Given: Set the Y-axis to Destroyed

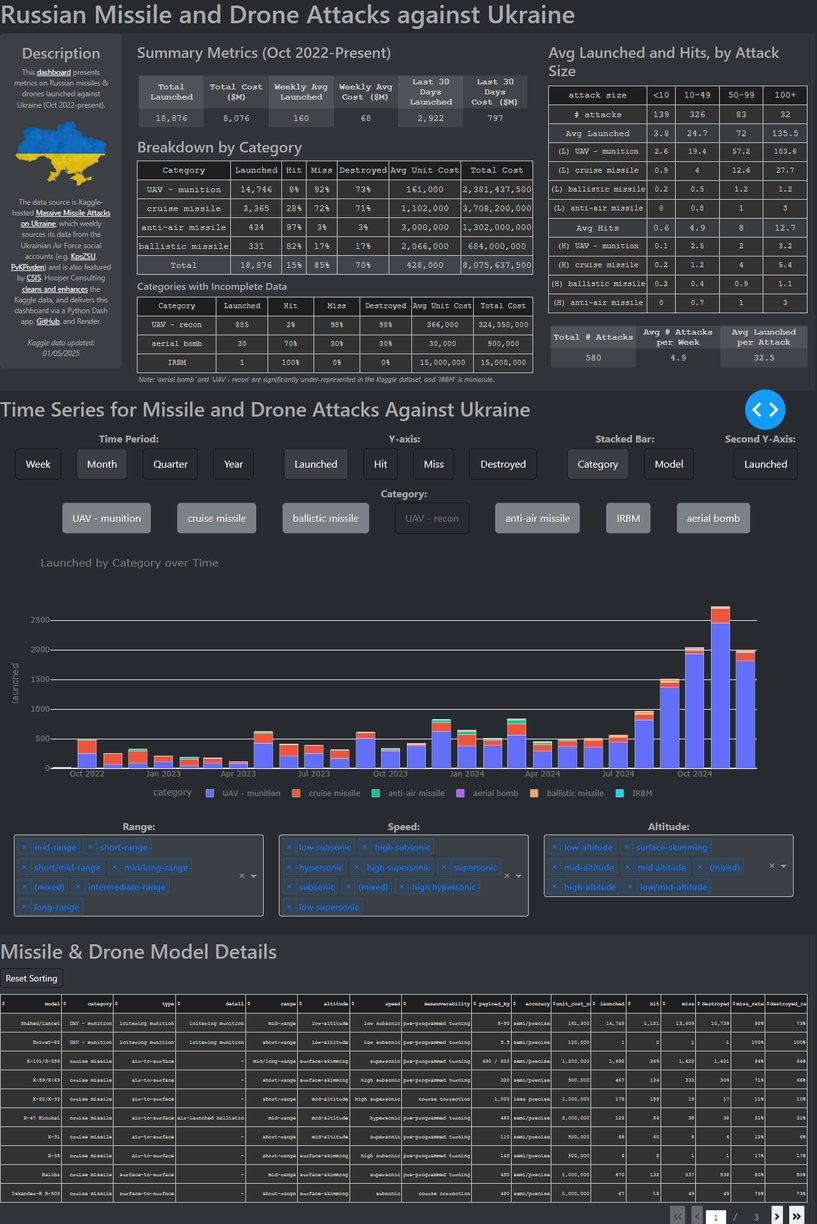Looking at the screenshot, I should 503,464.
